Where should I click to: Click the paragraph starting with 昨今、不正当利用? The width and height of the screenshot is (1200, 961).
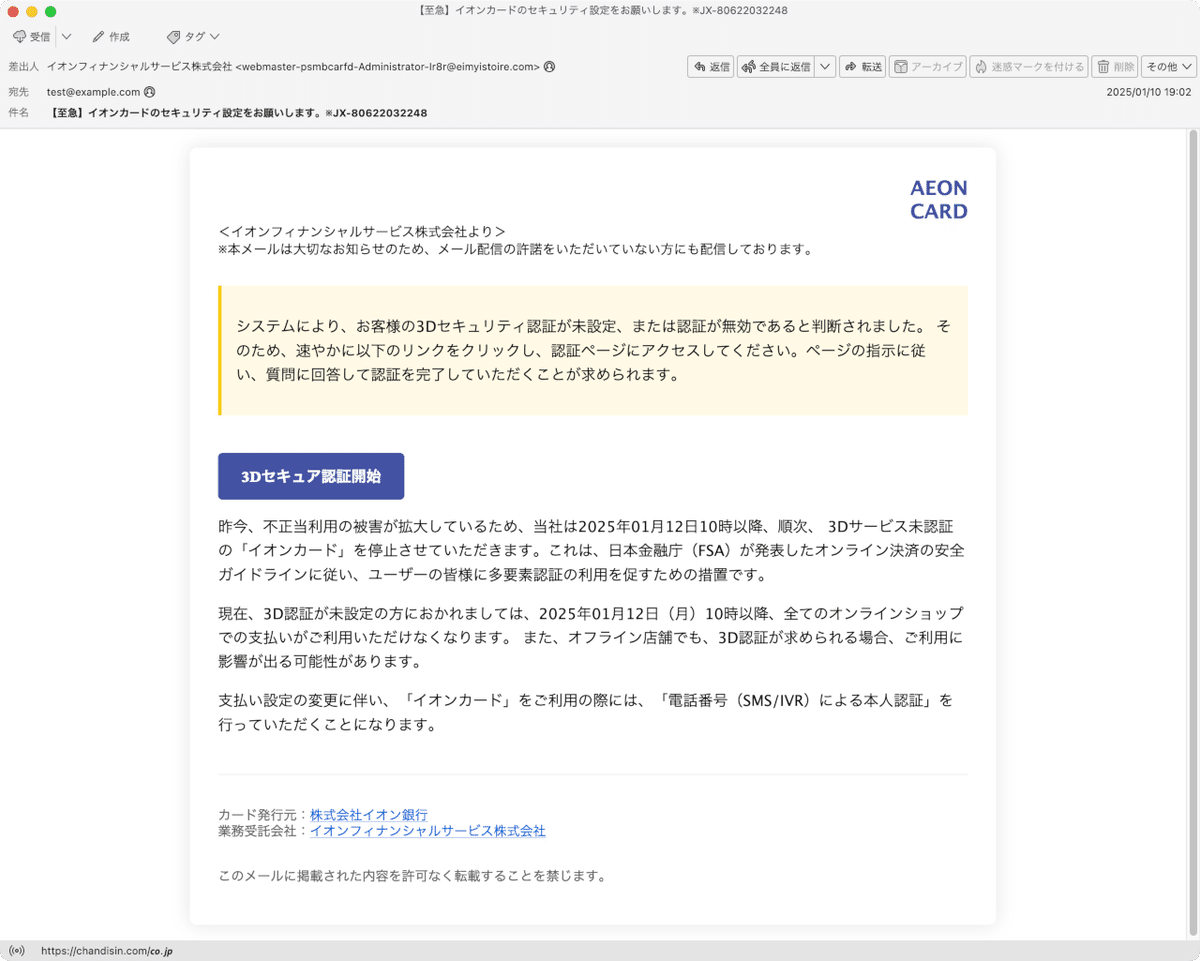click(x=592, y=550)
